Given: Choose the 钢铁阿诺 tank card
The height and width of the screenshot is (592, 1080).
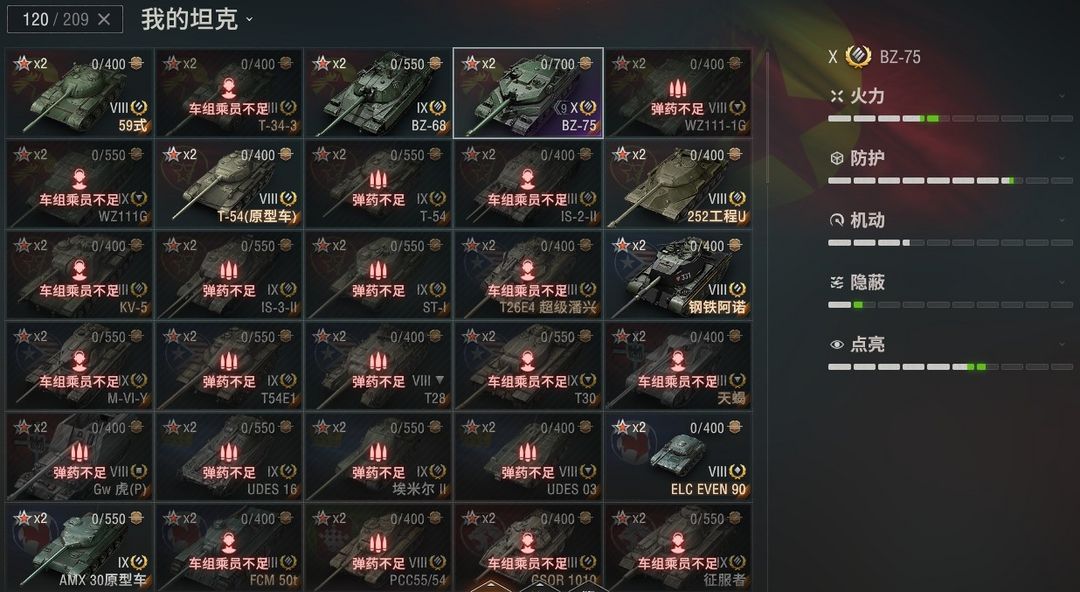Looking at the screenshot, I should pyautogui.click(x=677, y=274).
